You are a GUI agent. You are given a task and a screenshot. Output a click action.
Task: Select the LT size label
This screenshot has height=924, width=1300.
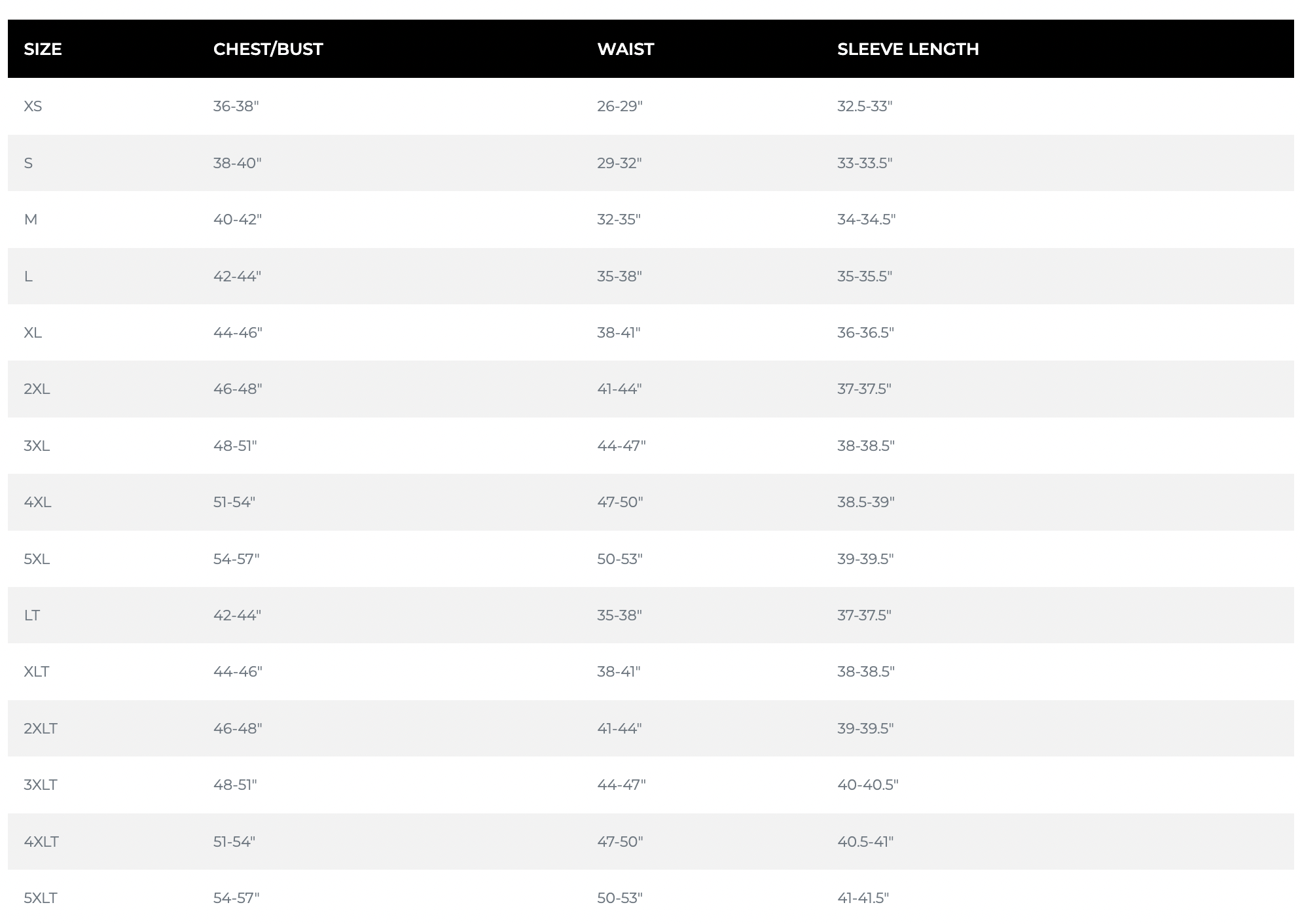coord(31,615)
